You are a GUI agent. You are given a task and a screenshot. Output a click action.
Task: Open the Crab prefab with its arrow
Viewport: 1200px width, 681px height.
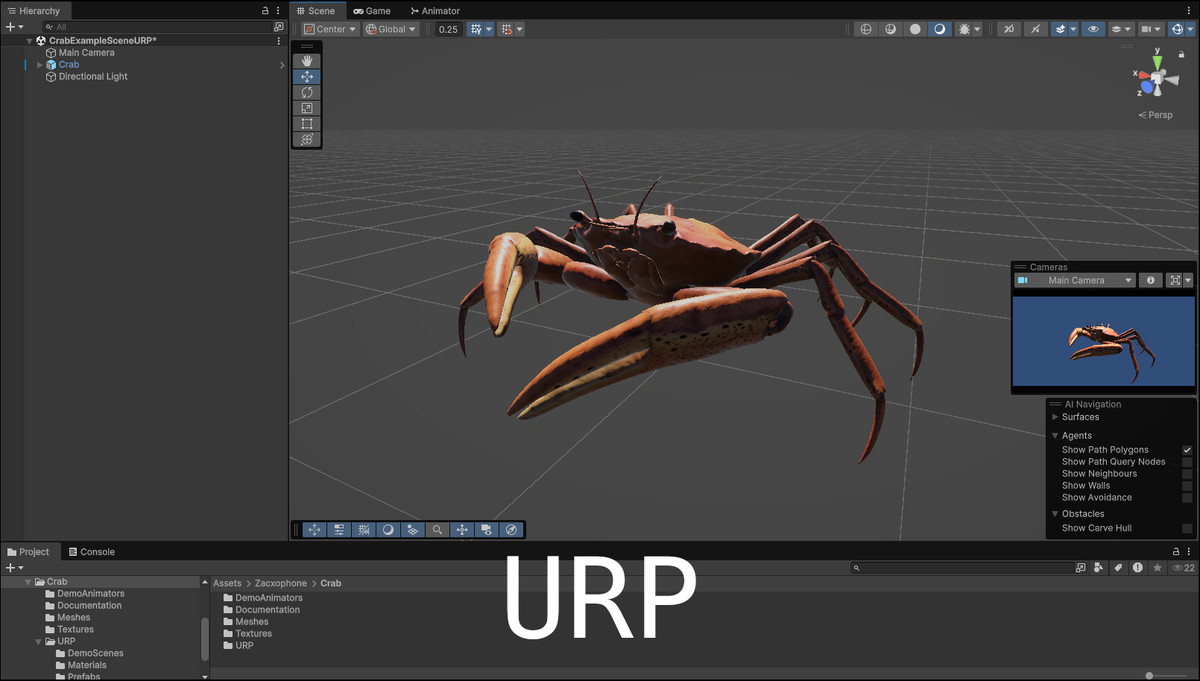click(x=282, y=65)
